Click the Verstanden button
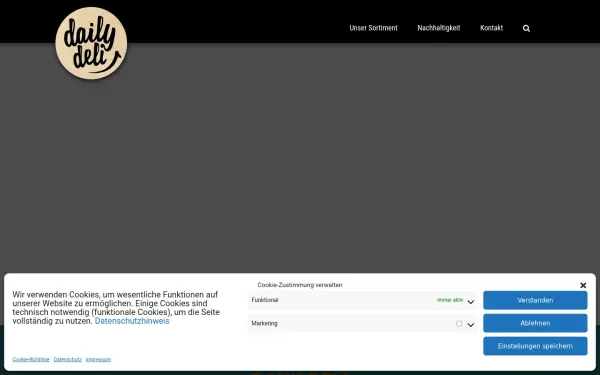The height and width of the screenshot is (375, 600). pos(535,300)
